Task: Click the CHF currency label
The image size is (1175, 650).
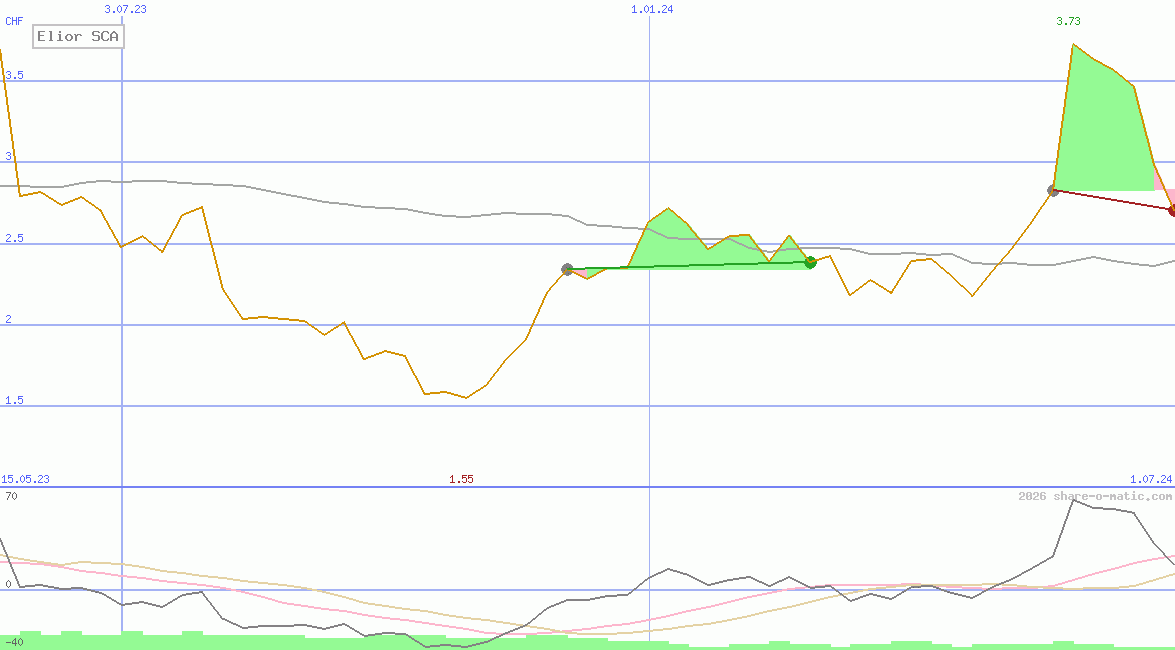Action: point(14,21)
